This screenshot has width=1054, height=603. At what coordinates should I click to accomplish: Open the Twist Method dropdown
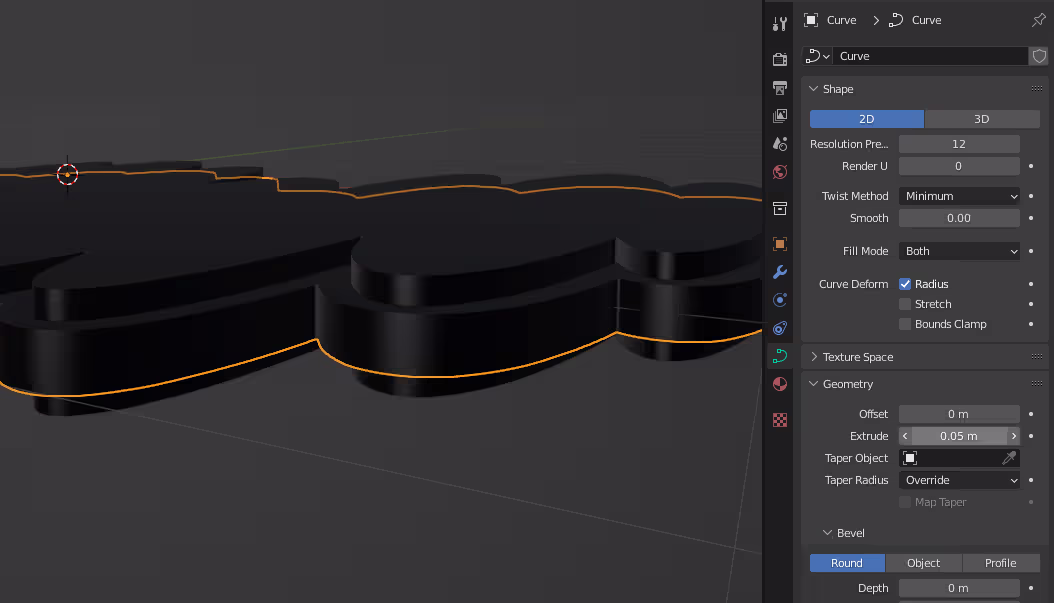(x=959, y=196)
